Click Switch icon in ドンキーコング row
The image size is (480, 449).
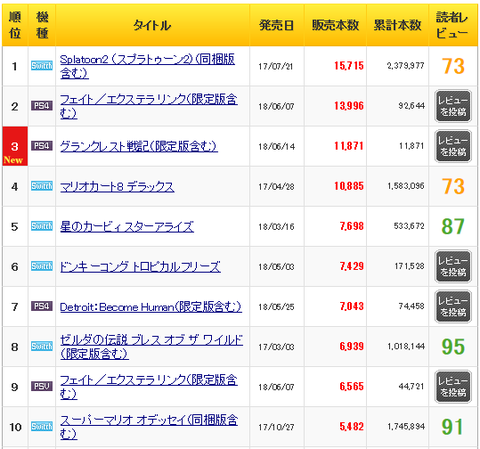(x=42, y=266)
